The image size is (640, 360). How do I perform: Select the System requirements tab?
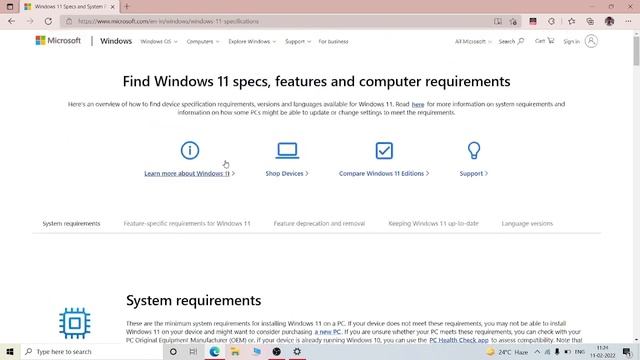71,224
